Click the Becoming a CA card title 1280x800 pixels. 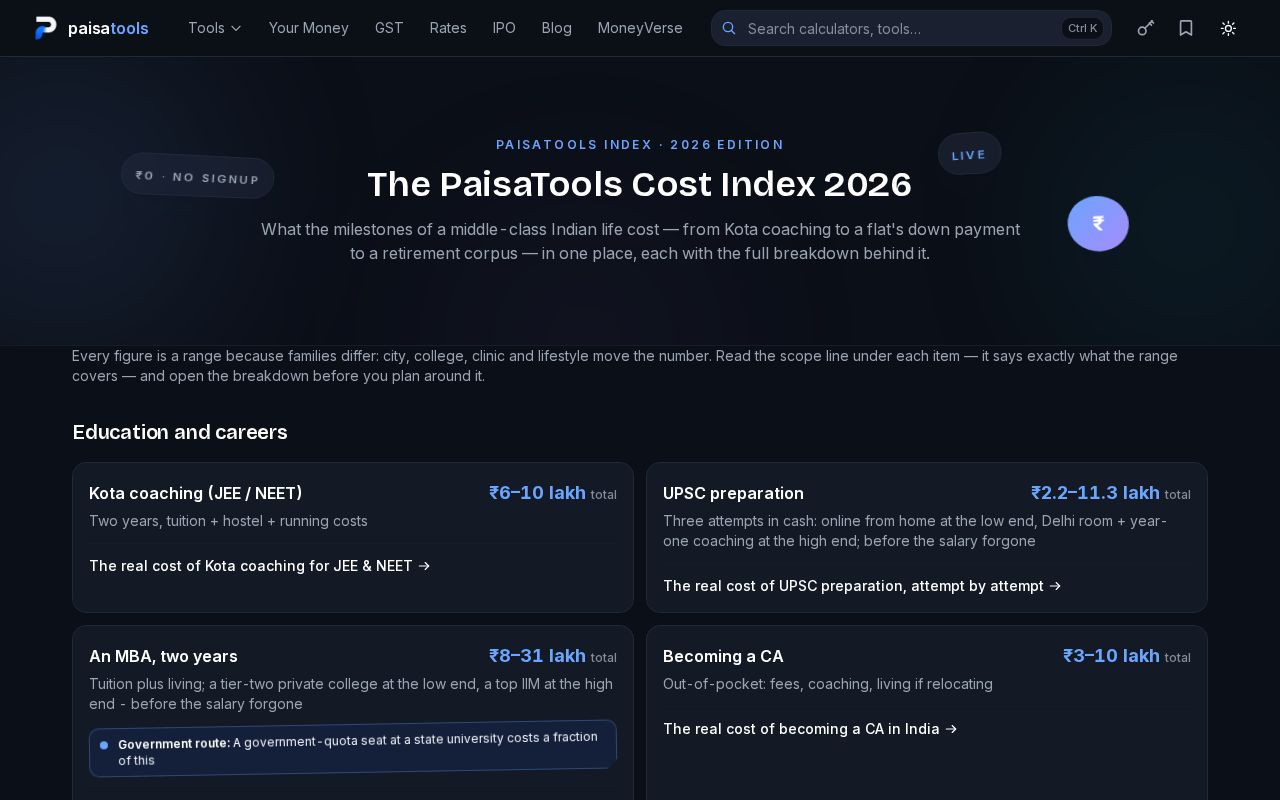tap(723, 656)
